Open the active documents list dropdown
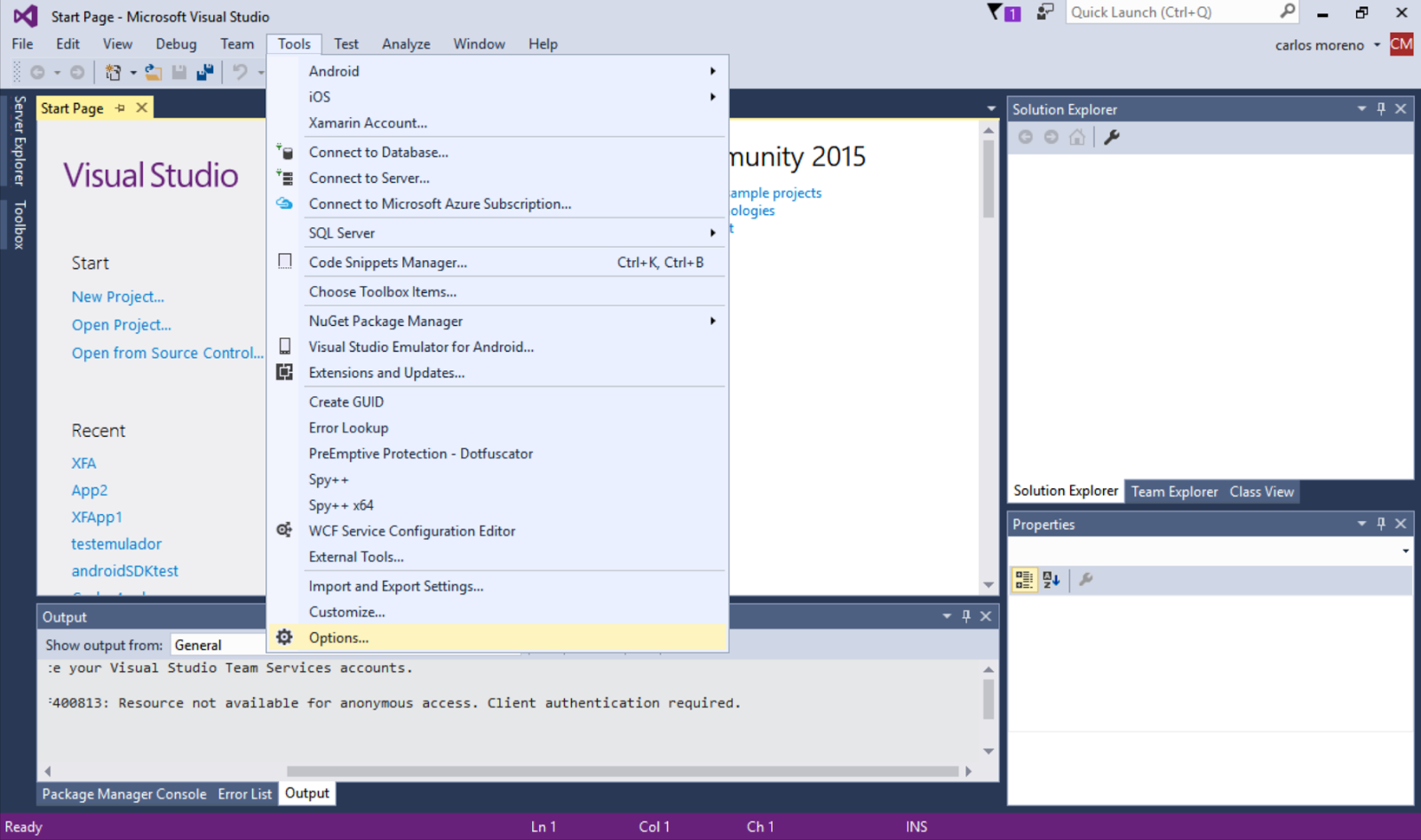This screenshot has height=840, width=1421. point(991,108)
